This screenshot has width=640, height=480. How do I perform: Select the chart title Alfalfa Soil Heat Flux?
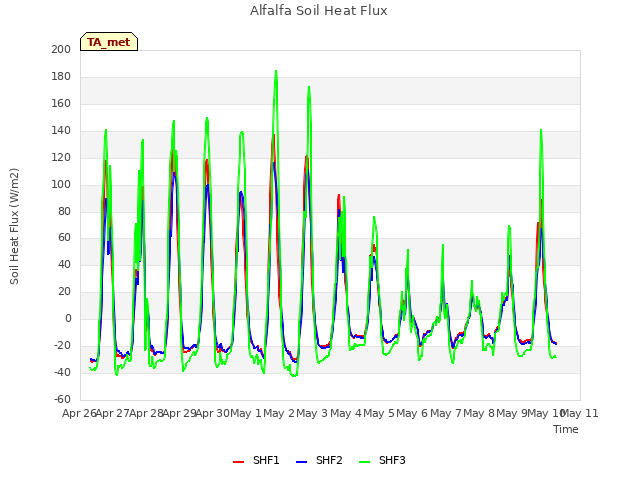pyautogui.click(x=319, y=11)
